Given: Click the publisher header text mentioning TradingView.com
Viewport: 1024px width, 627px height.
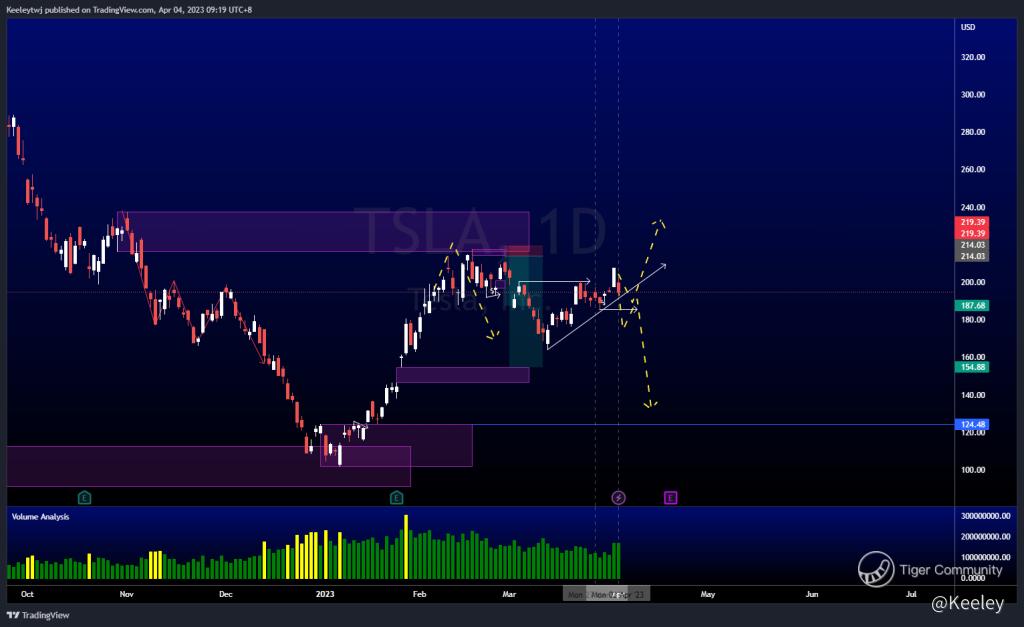Looking at the screenshot, I should [129, 10].
